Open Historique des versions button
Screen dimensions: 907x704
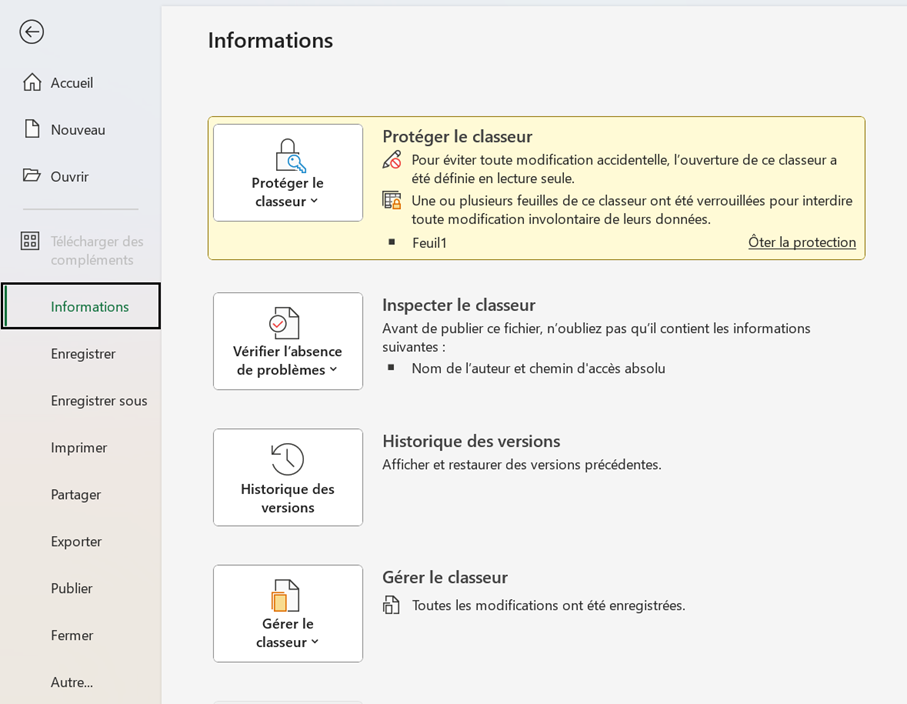pos(287,477)
